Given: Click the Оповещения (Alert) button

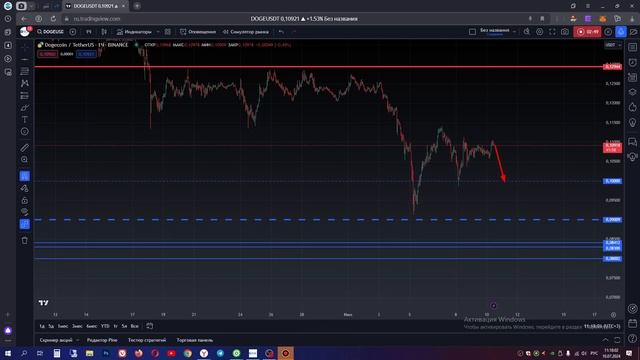Looking at the screenshot, I should (198, 32).
